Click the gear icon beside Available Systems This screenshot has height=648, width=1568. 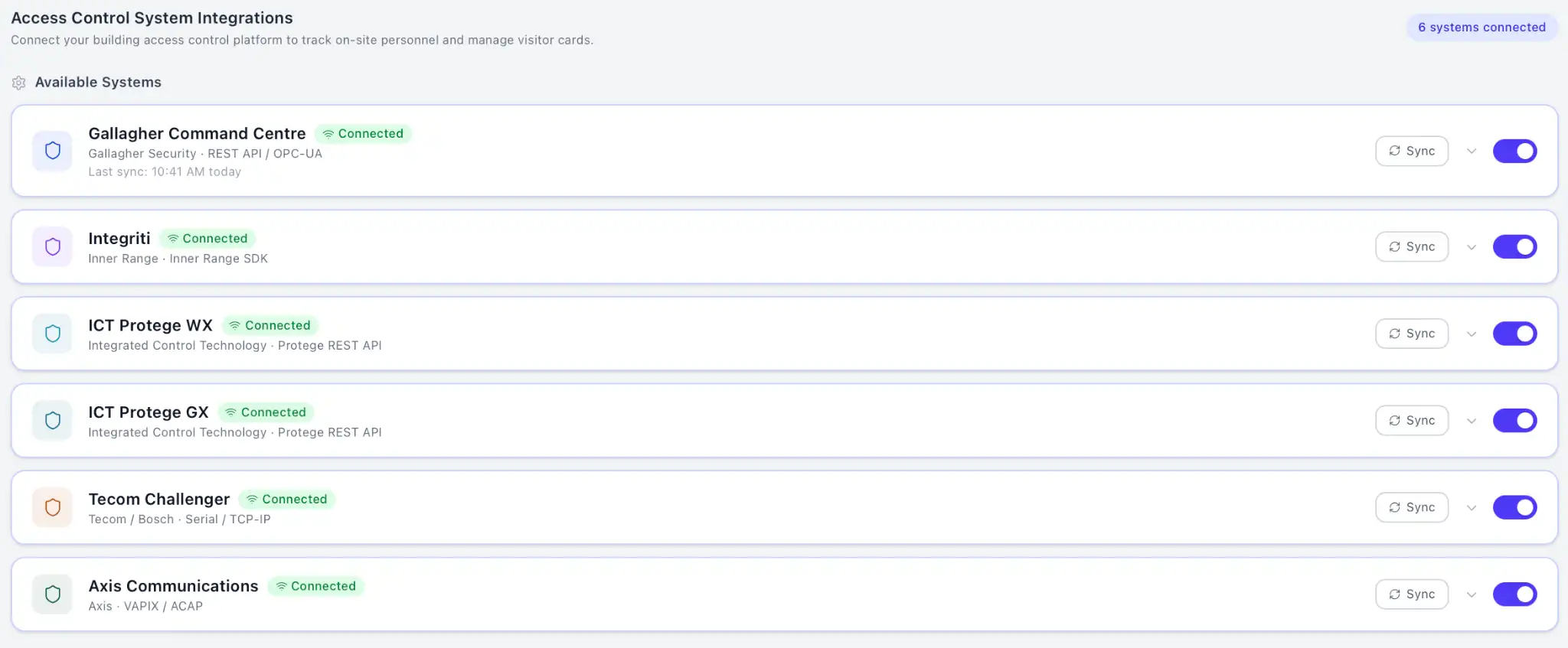[19, 83]
